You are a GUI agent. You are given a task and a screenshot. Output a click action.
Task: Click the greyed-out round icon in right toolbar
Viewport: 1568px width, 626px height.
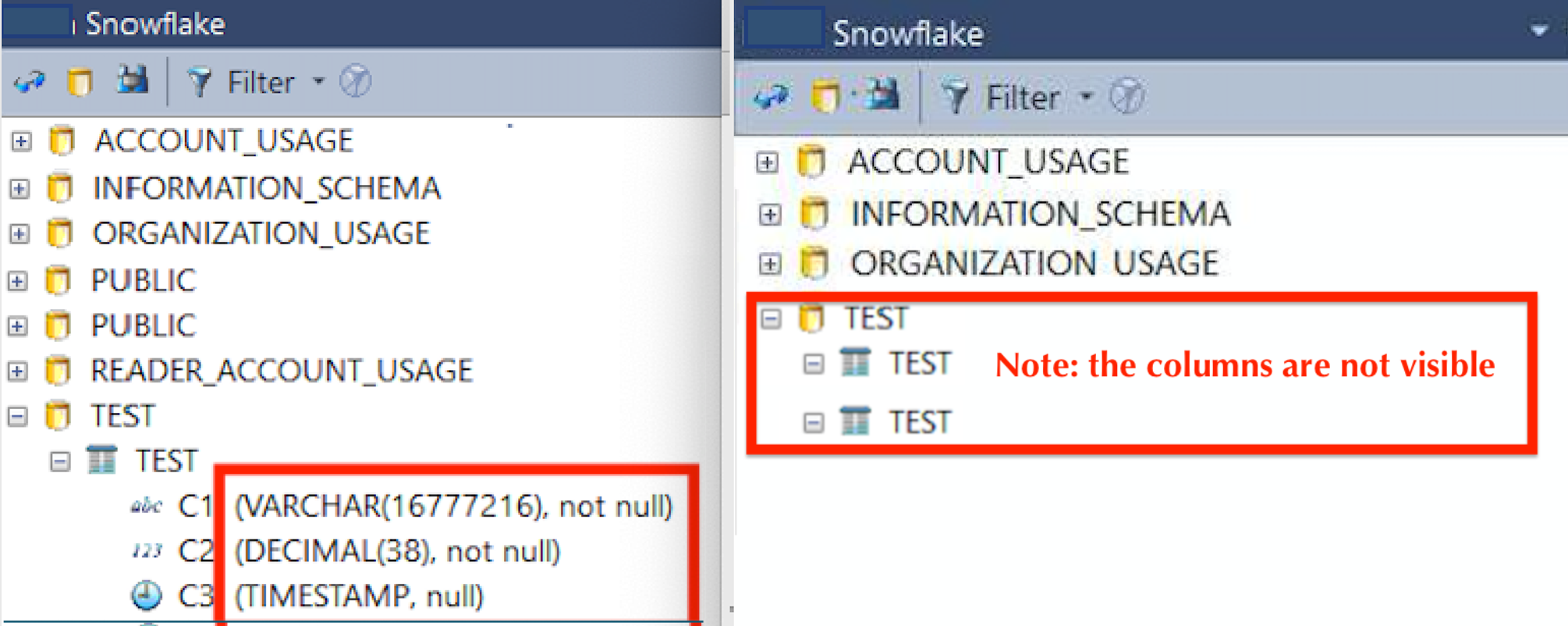click(1126, 97)
